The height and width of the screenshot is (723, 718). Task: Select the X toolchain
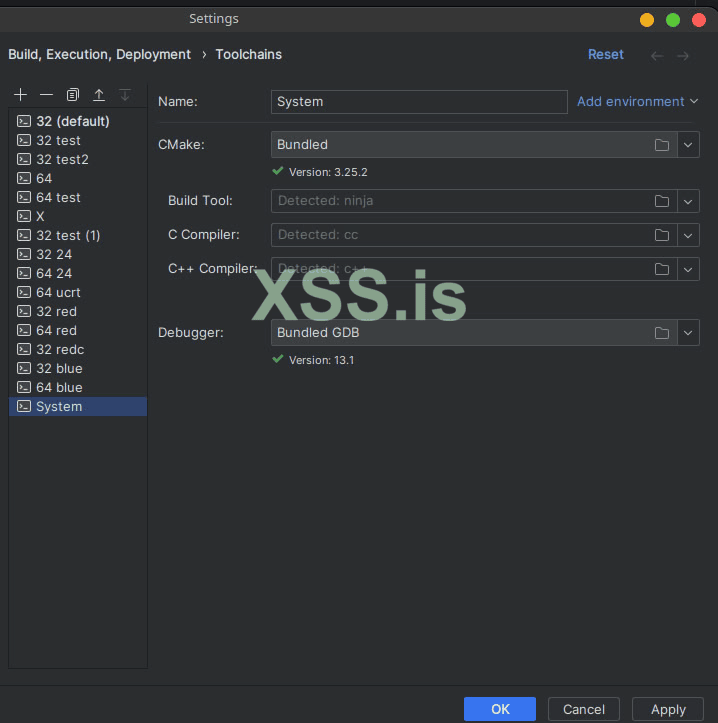(78, 216)
